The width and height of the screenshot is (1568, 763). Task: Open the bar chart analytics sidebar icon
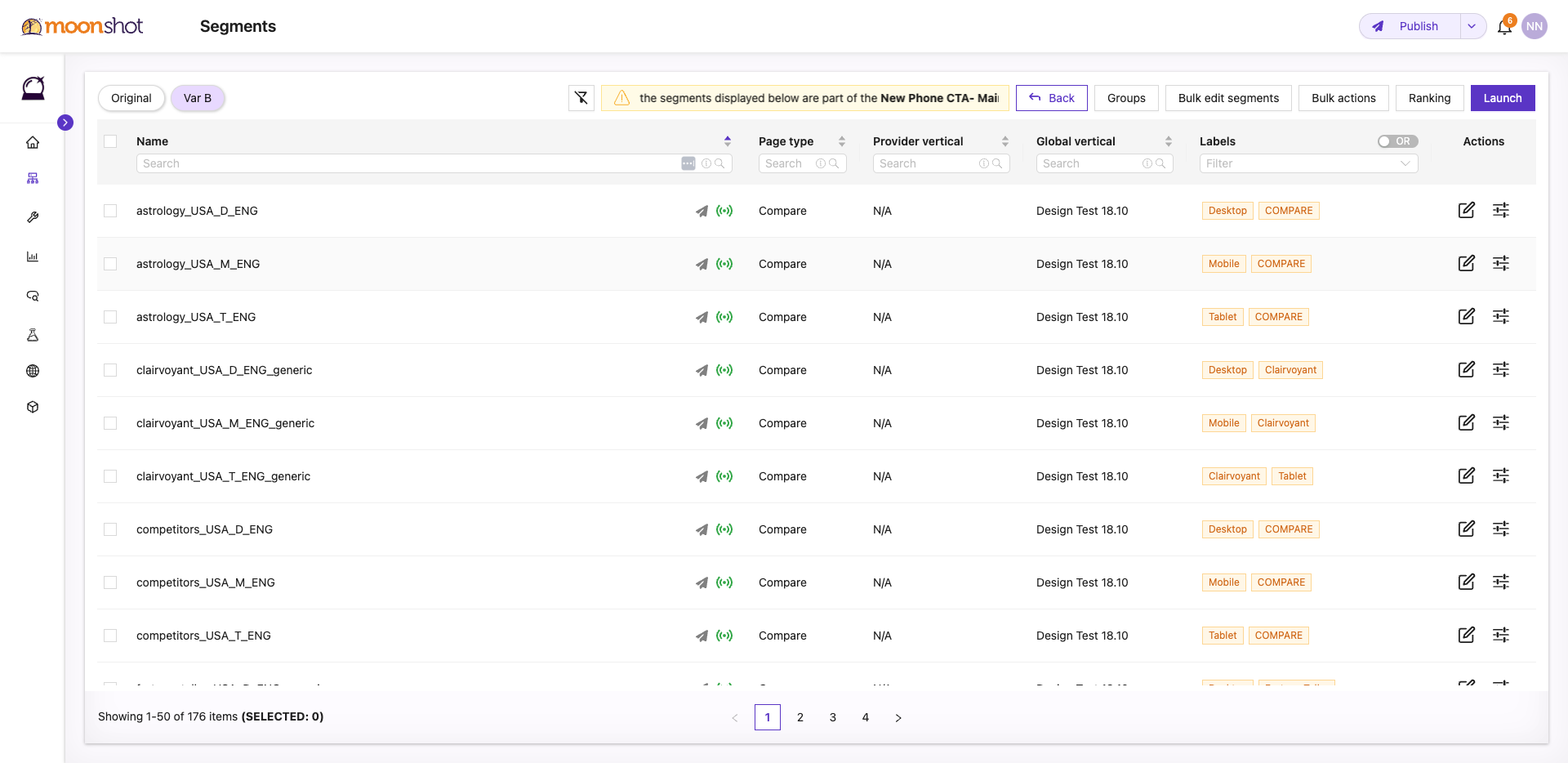pyautogui.click(x=33, y=257)
